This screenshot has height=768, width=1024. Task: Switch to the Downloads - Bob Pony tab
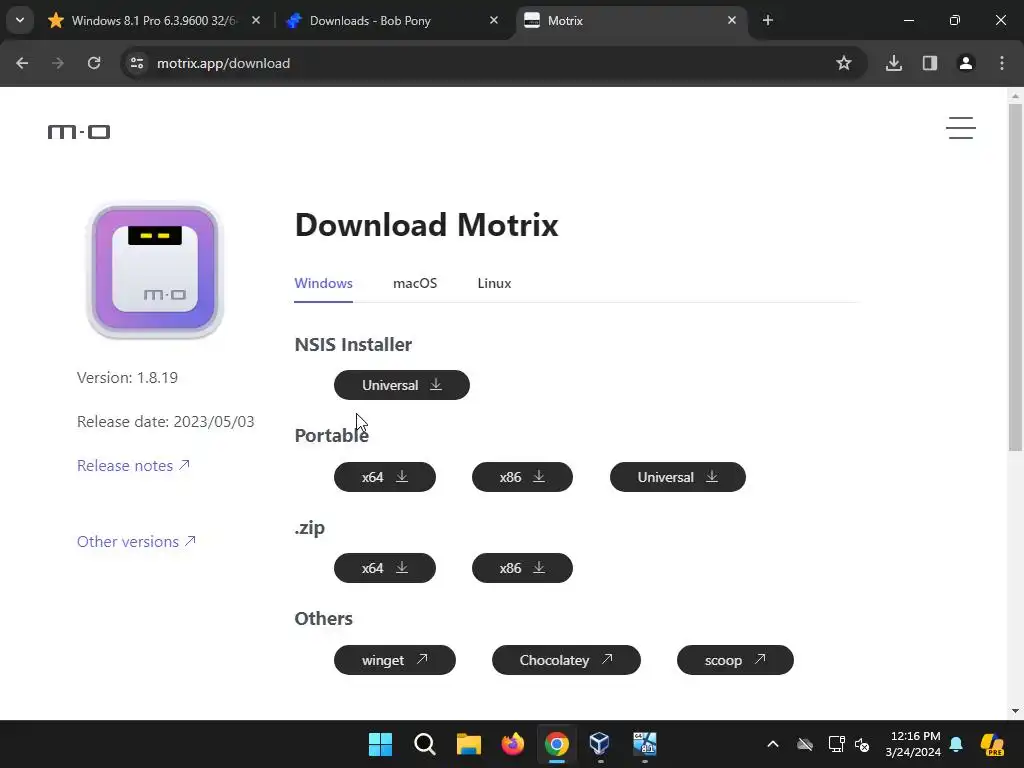click(x=392, y=21)
